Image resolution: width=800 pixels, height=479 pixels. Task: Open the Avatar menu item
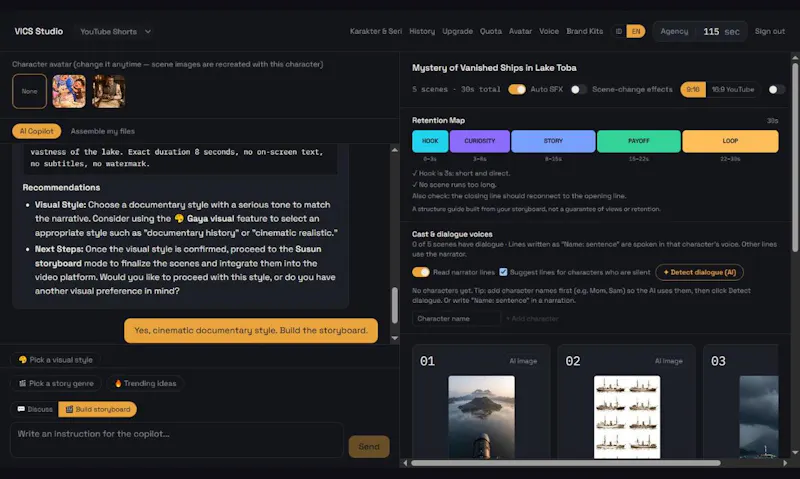tap(520, 31)
